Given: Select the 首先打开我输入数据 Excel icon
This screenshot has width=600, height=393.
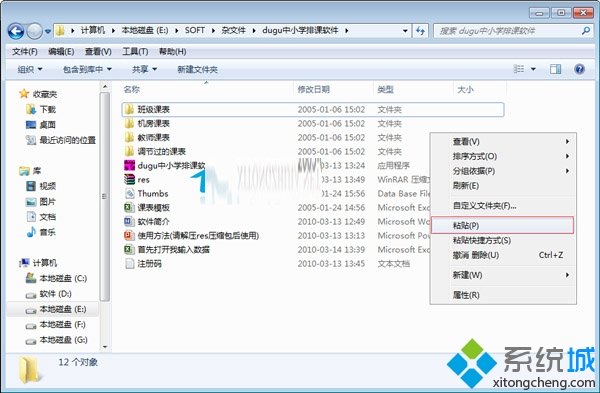Looking at the screenshot, I should pyautogui.click(x=129, y=249).
